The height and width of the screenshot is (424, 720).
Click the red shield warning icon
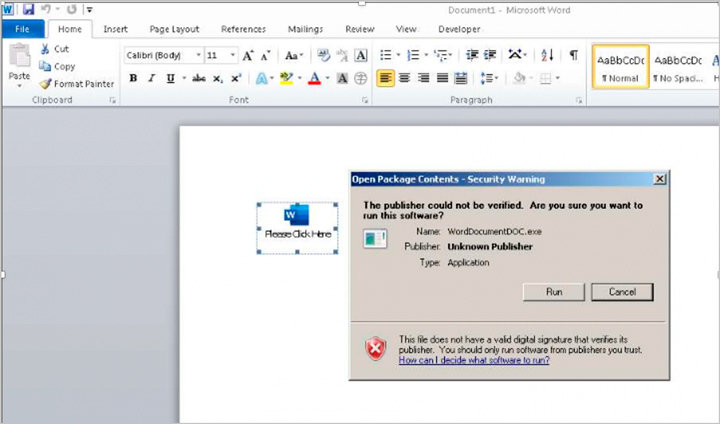(376, 349)
